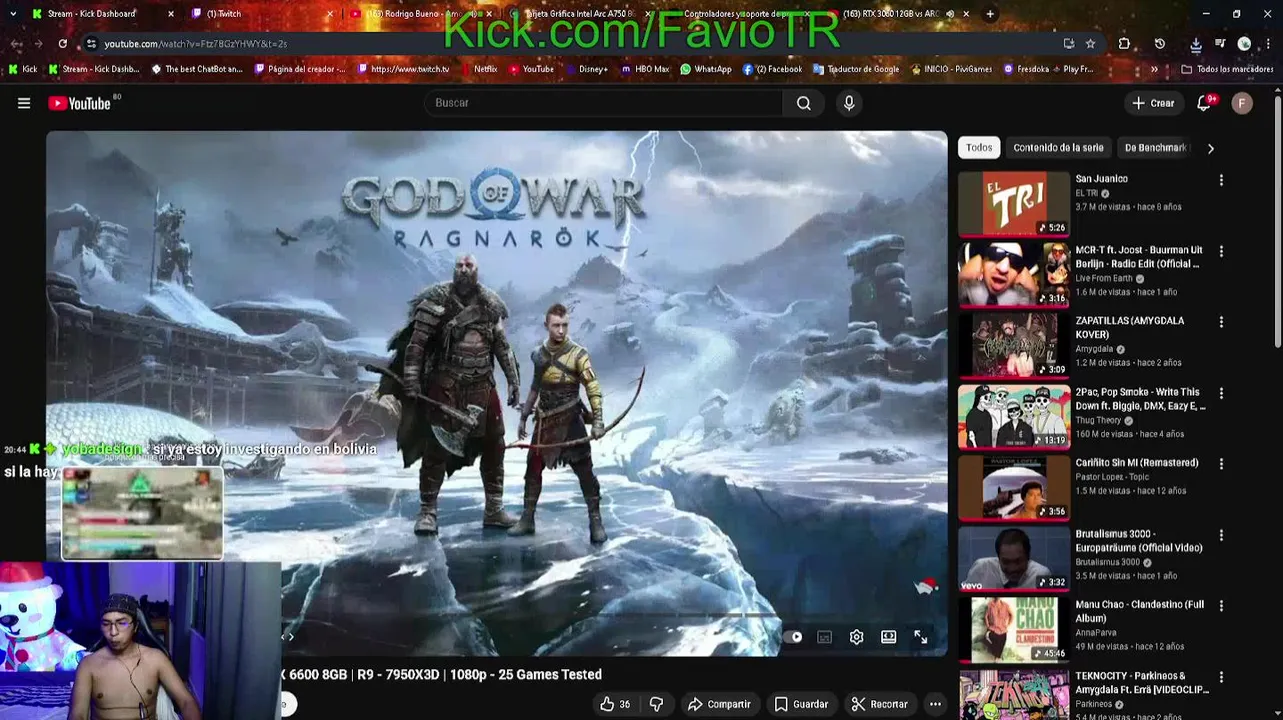Select the De Benchmark chip
The image size is (1283, 720).
click(1155, 147)
